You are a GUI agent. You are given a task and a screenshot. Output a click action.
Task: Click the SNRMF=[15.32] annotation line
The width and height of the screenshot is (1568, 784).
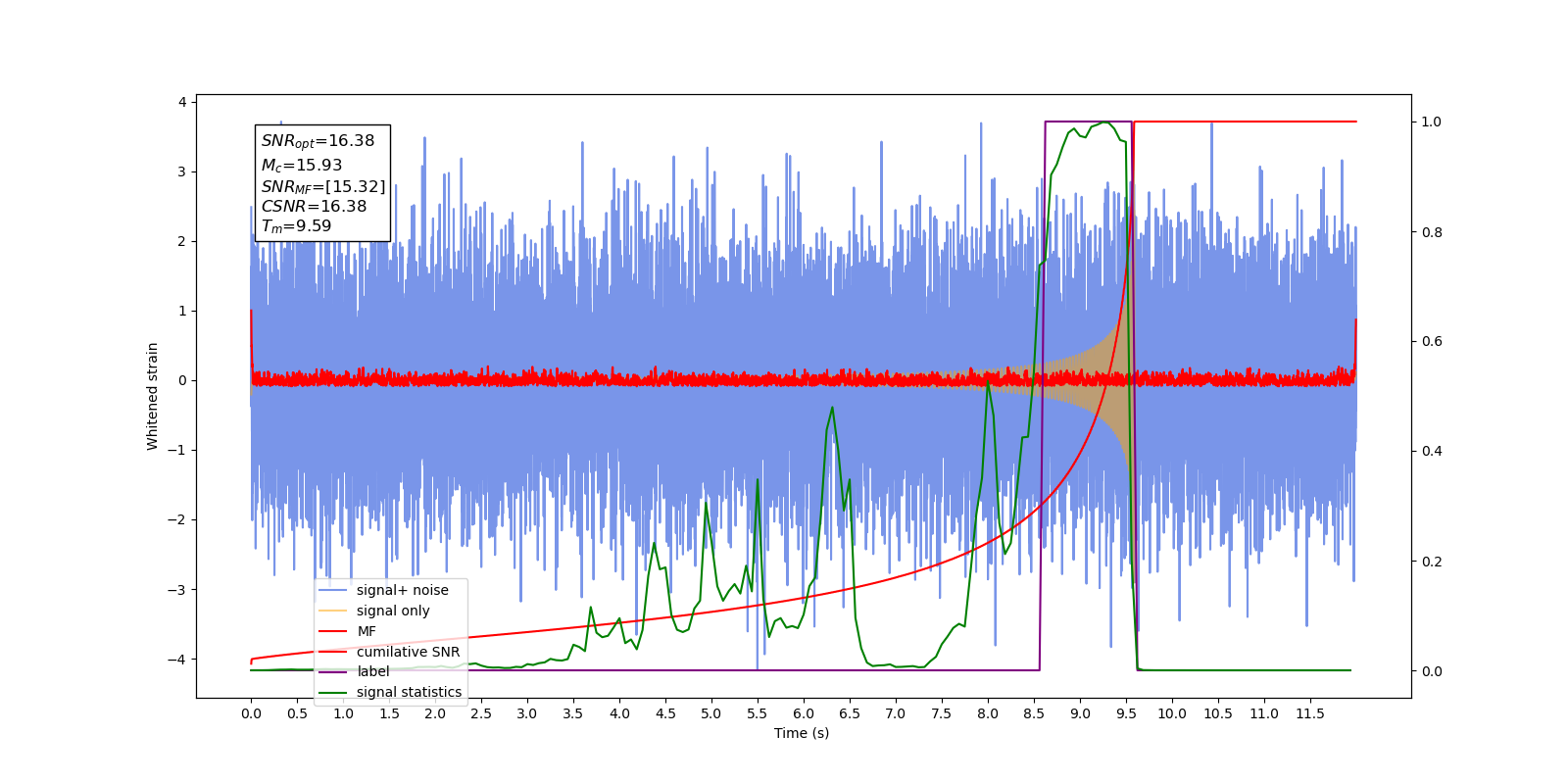click(322, 186)
